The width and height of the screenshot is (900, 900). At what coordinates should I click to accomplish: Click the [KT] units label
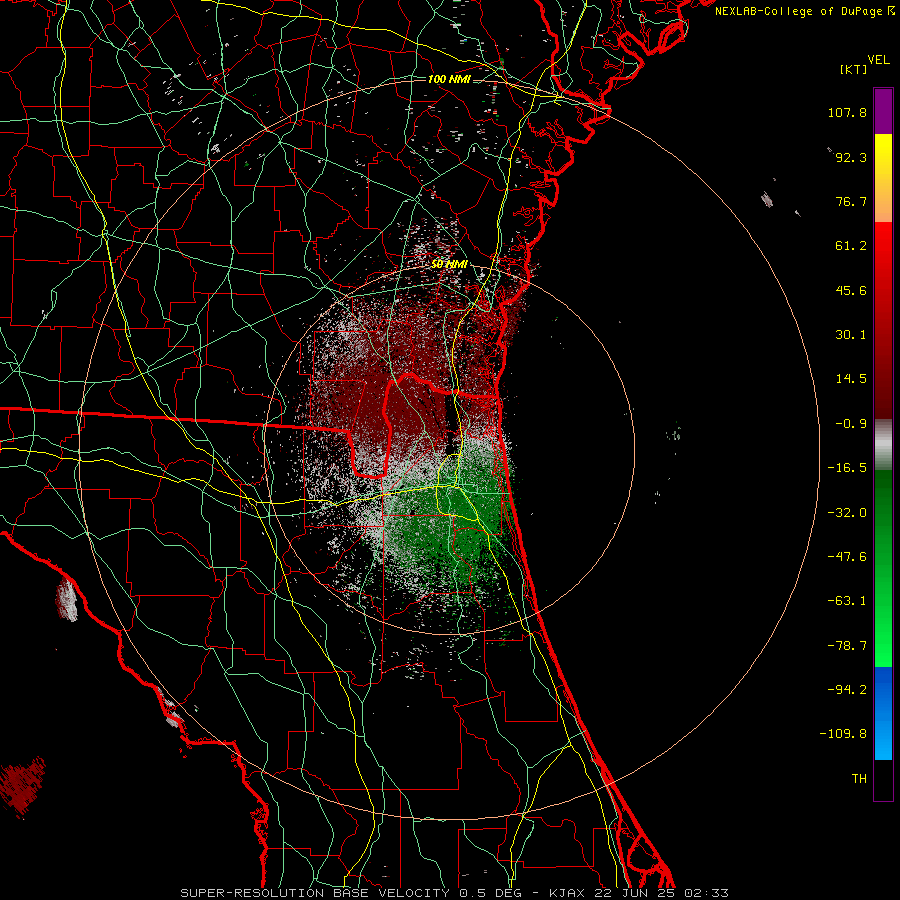click(x=854, y=69)
